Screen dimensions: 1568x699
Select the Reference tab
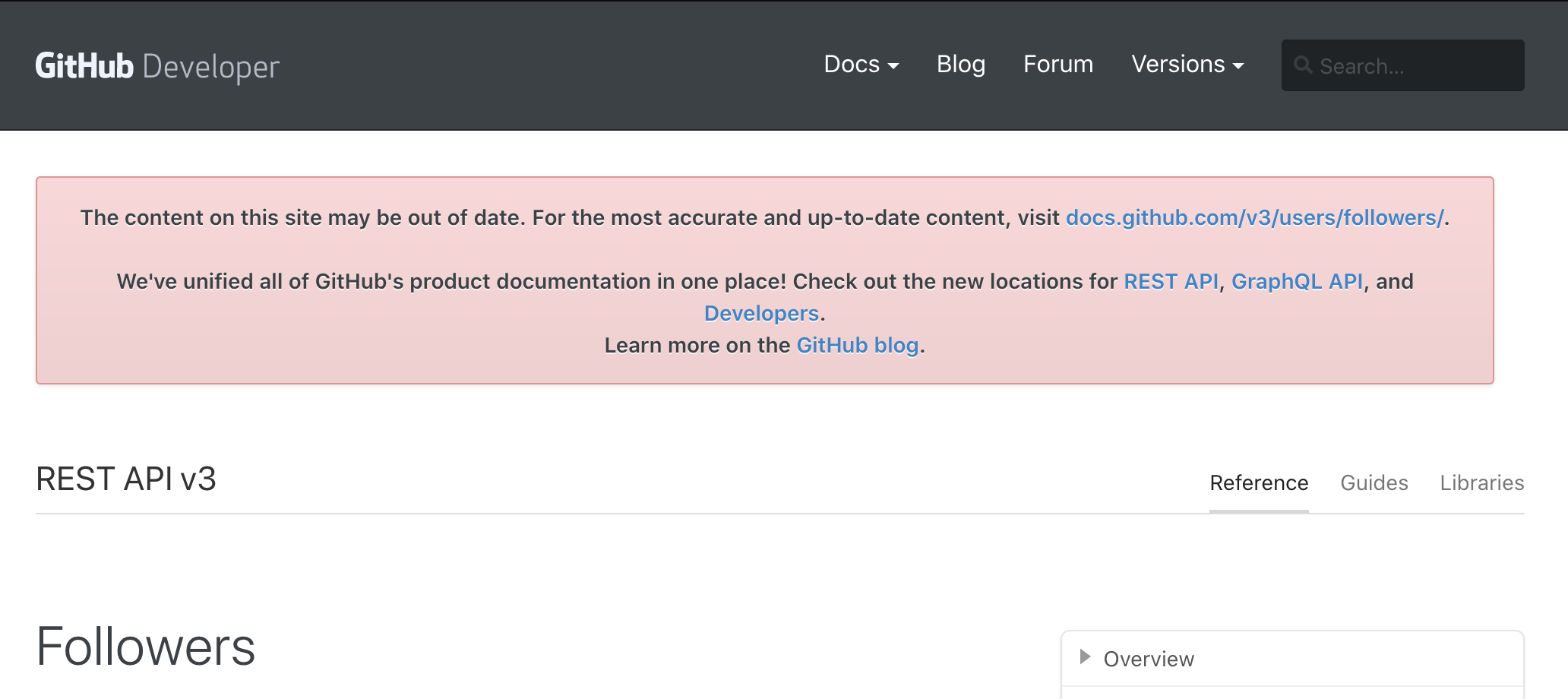[1259, 483]
